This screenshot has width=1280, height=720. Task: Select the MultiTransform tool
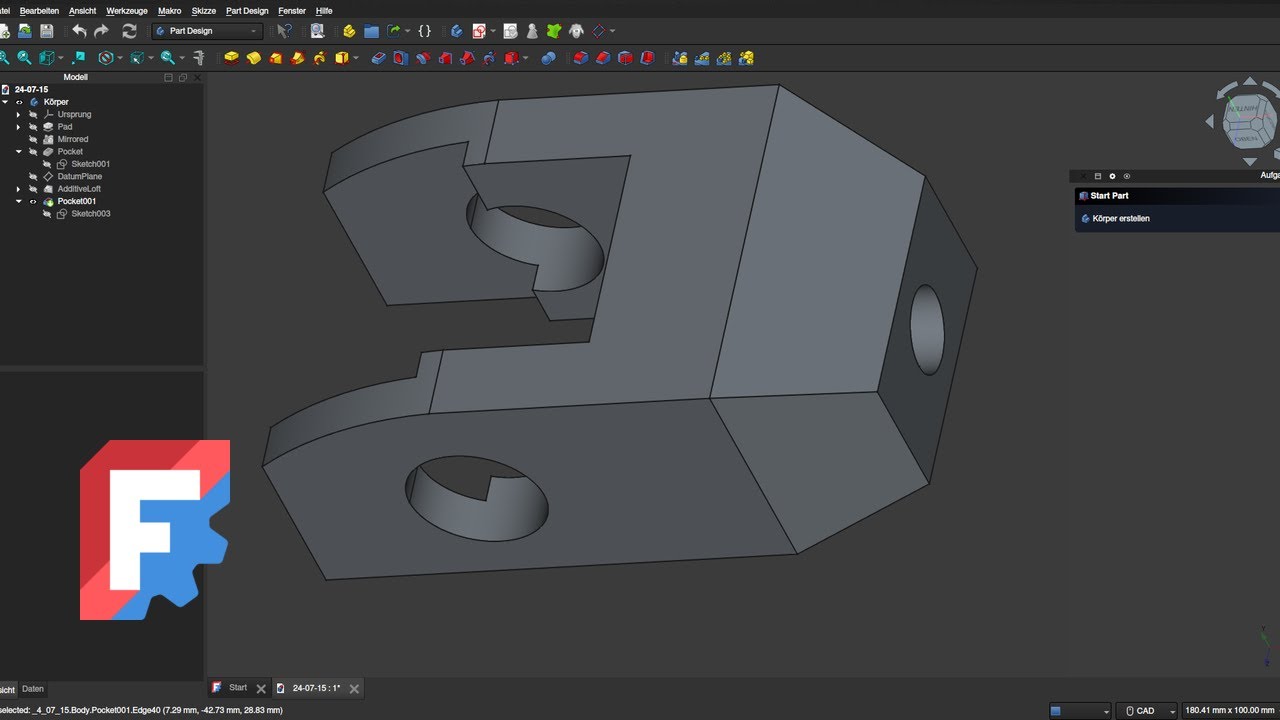746,58
